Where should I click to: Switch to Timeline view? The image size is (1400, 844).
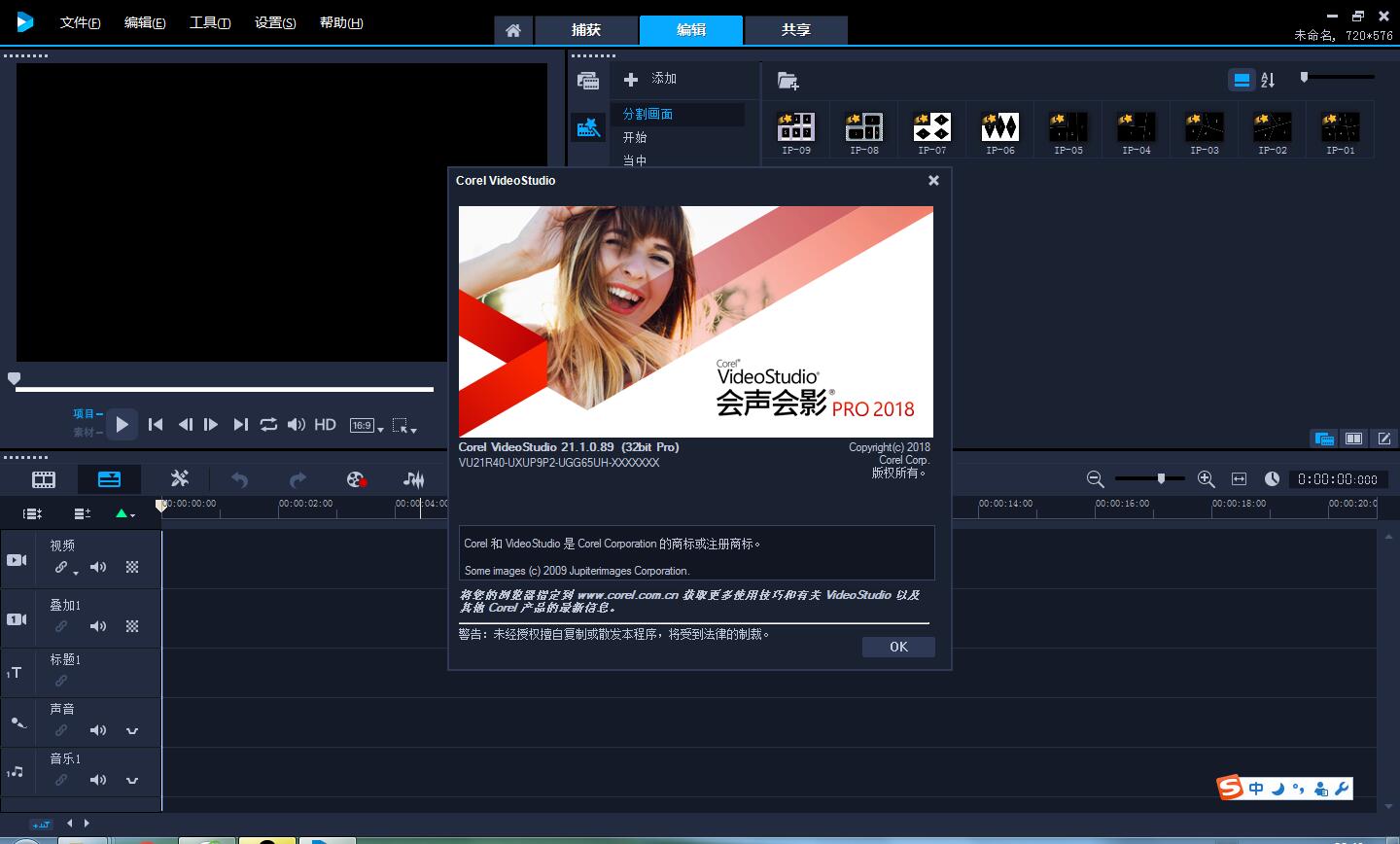[x=109, y=479]
